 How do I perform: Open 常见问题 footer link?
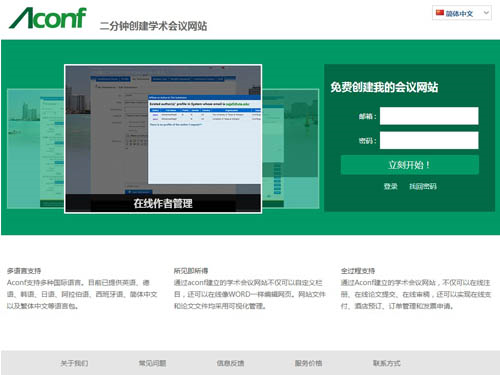click(x=152, y=363)
